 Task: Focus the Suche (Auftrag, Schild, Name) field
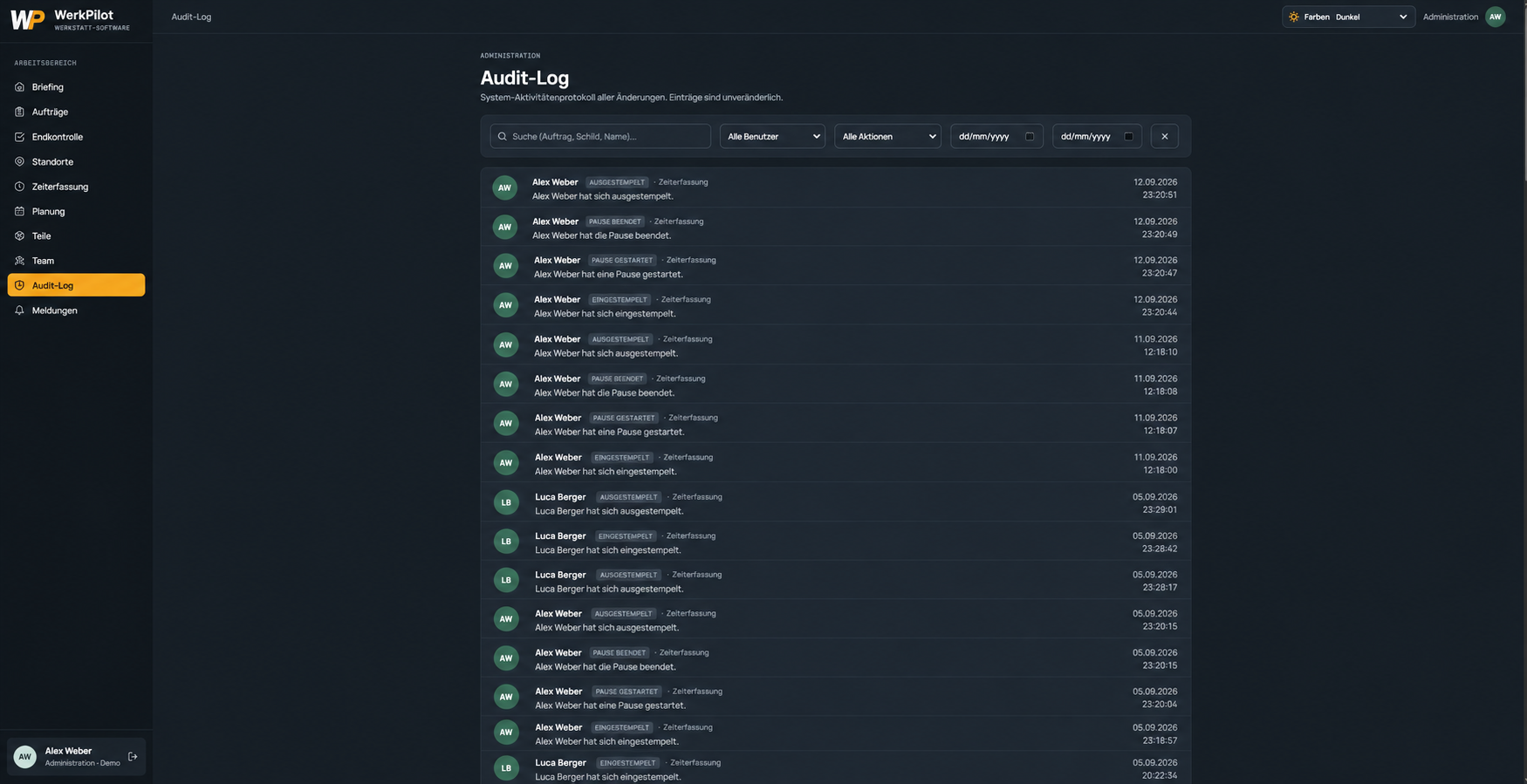coord(600,136)
